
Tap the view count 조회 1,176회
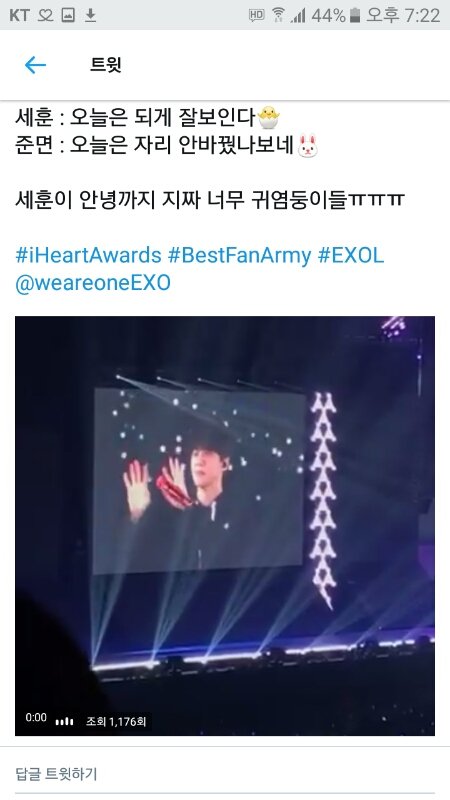116,721
